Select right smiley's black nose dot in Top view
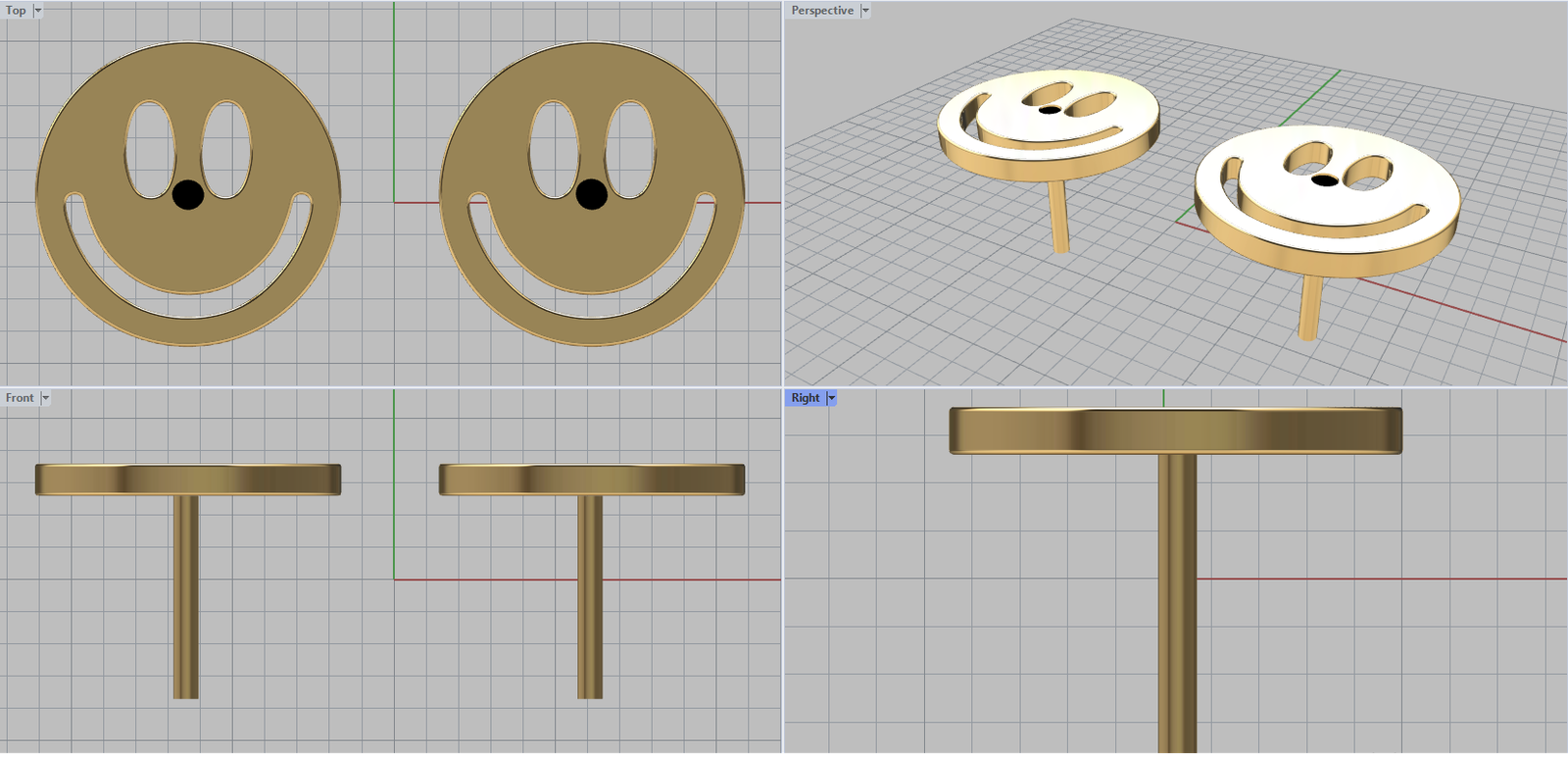The width and height of the screenshot is (1568, 757). [x=591, y=194]
